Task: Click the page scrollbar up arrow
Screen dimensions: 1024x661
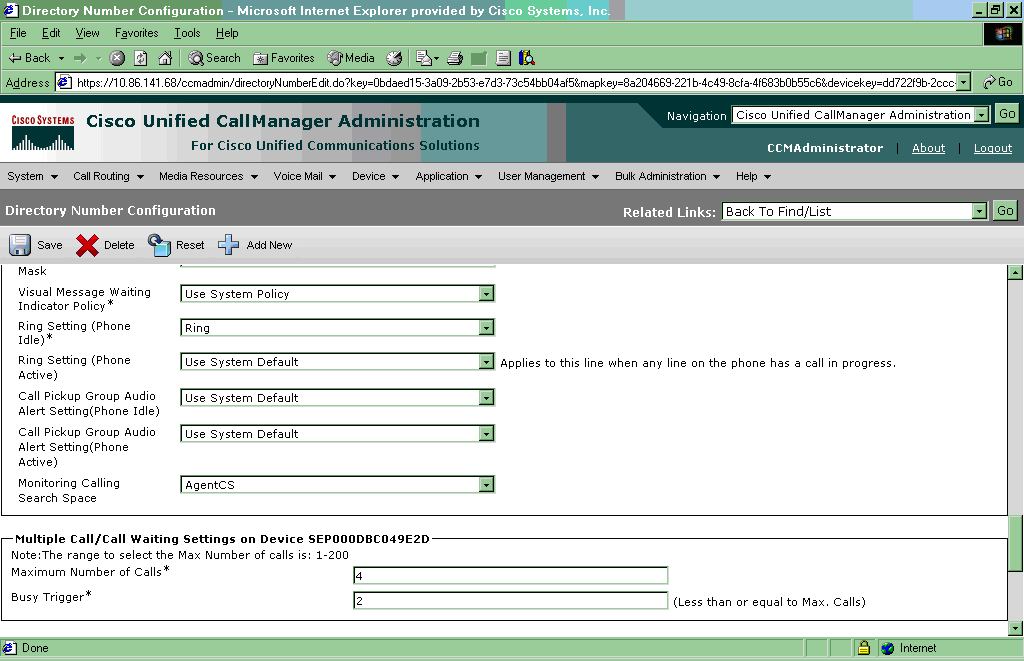Action: 1015,272
